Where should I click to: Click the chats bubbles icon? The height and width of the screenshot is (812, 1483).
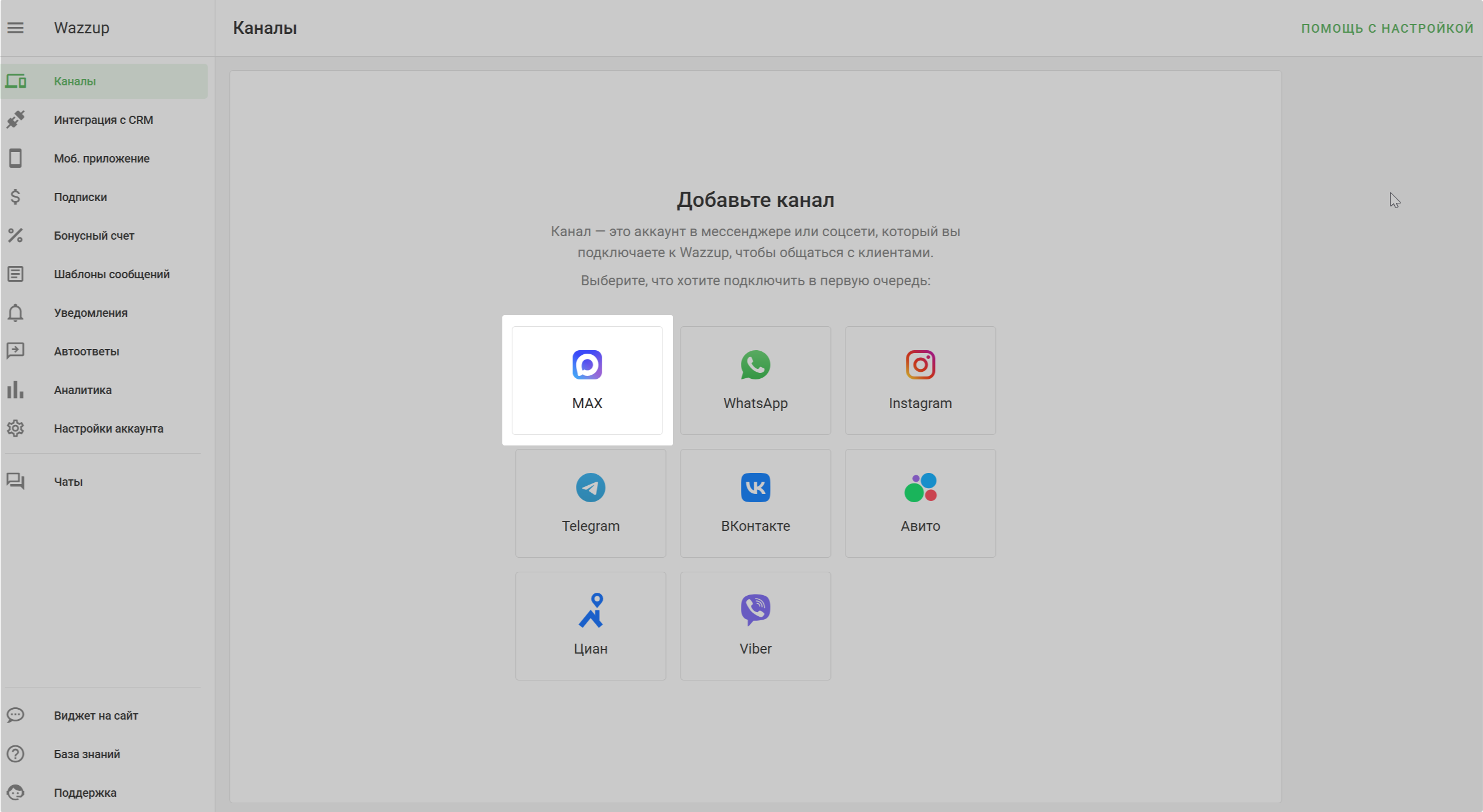[x=16, y=482]
